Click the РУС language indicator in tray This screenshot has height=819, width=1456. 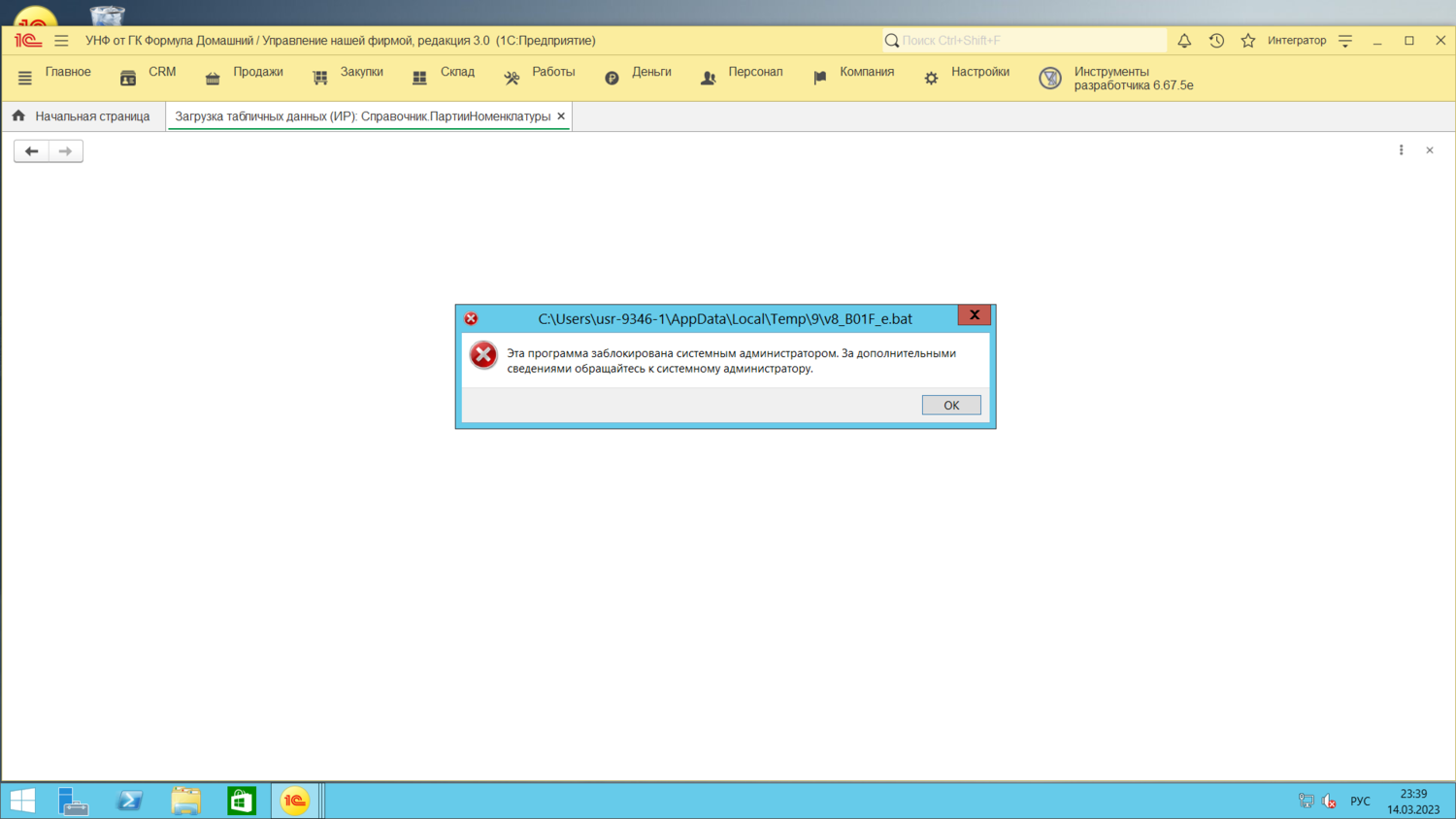tap(1360, 802)
